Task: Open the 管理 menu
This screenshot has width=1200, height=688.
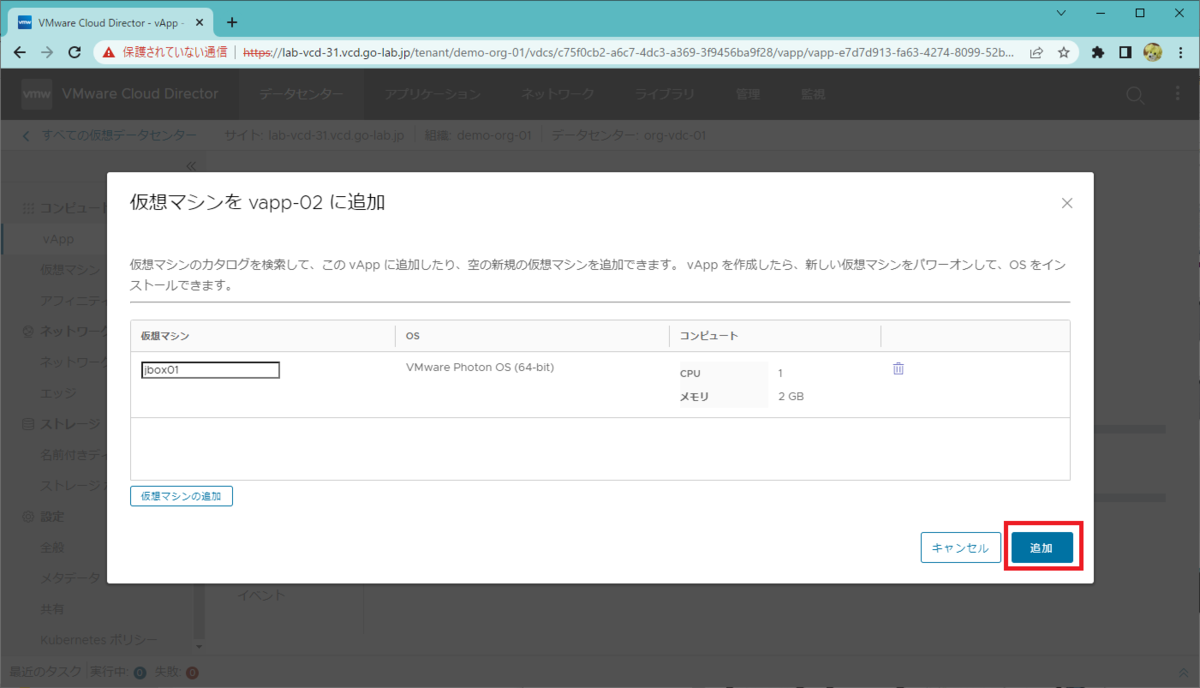Action: [x=748, y=94]
